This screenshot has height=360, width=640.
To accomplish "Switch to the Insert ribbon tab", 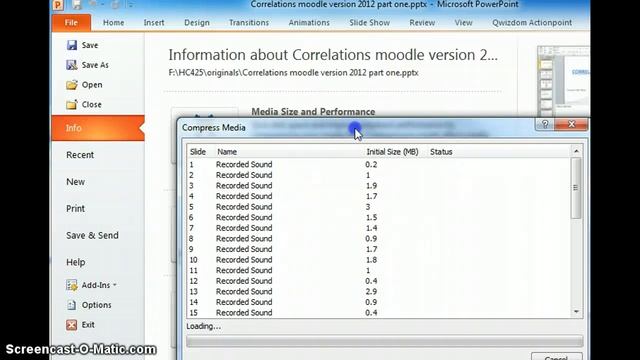I will click(x=154, y=23).
